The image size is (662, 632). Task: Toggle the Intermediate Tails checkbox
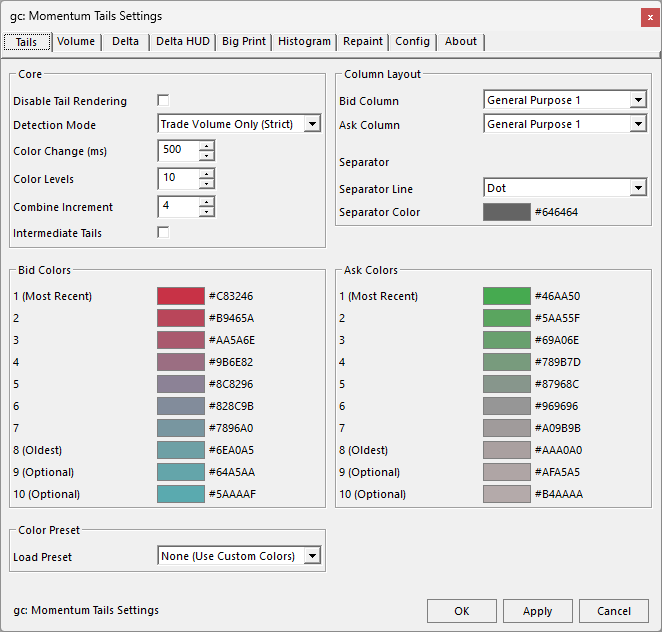163,233
